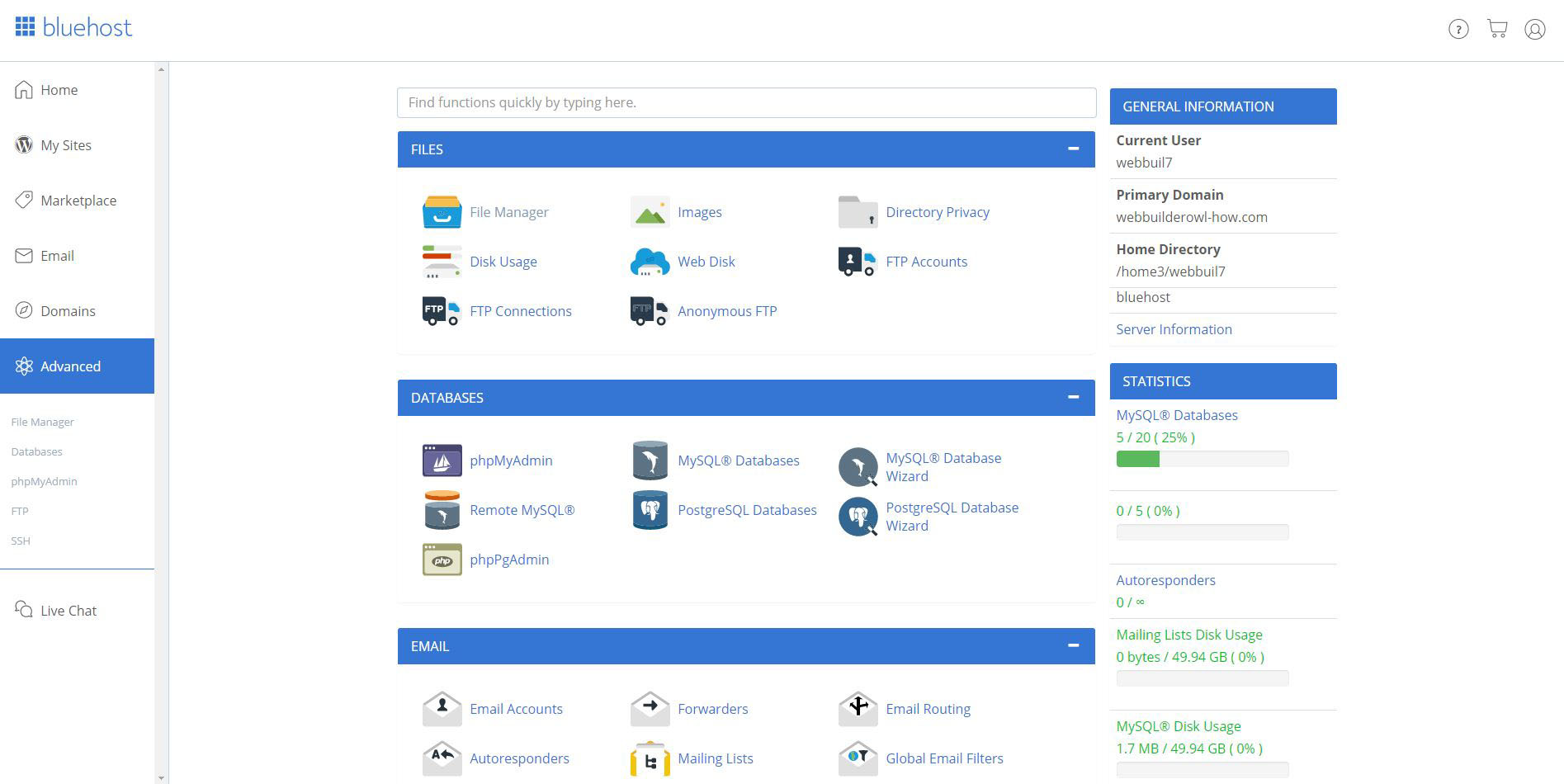1564x784 pixels.
Task: Click the user account profile icon
Action: coord(1534,30)
